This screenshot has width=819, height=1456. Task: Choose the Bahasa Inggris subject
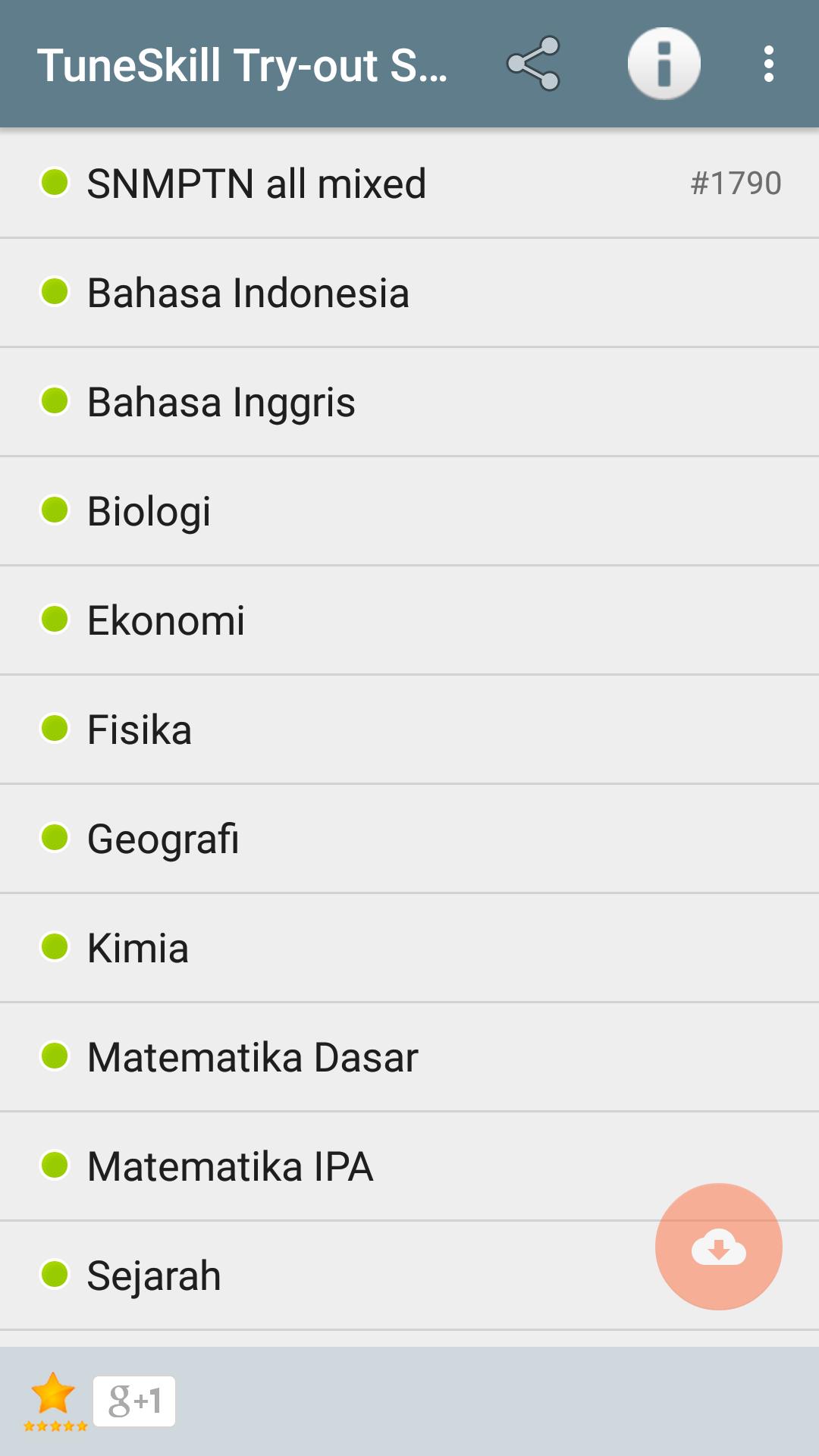point(221,402)
